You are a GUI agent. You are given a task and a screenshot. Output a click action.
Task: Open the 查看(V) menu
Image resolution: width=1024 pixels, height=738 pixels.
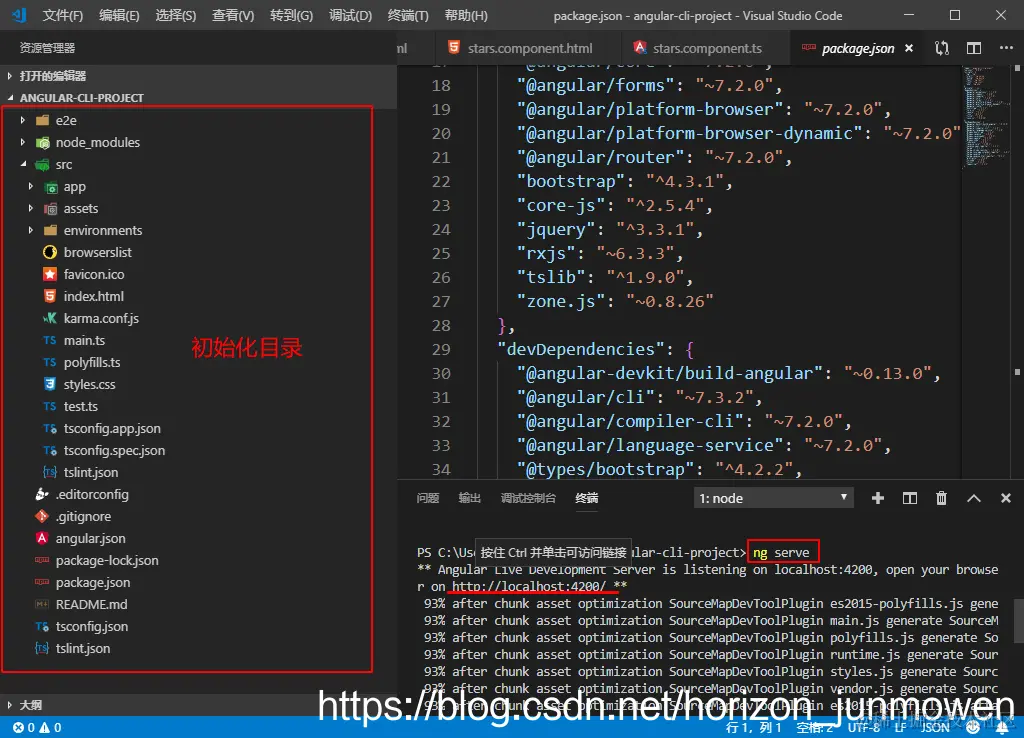[232, 15]
